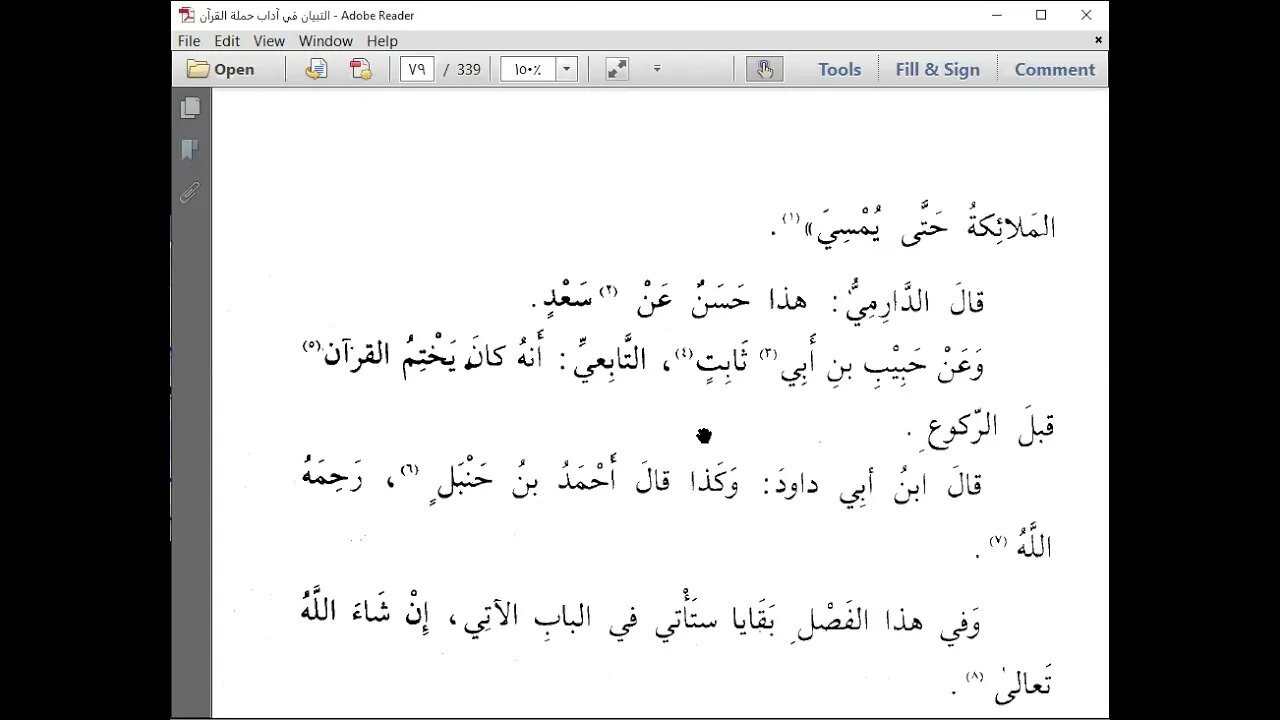
Task: Show the bookmarks panel
Action: 190,151
